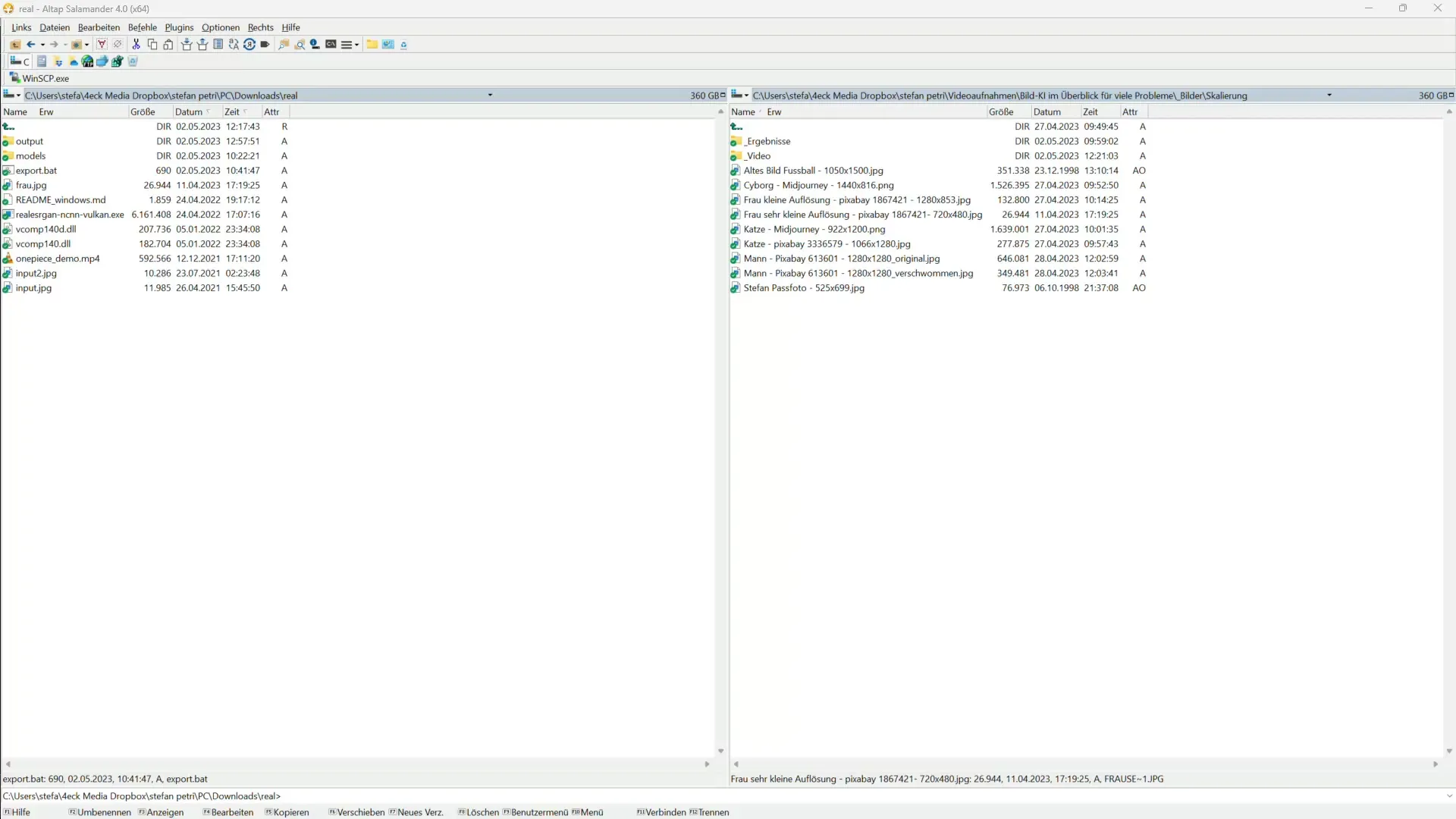The width and height of the screenshot is (1456, 819).
Task: Open the Dropbox folder drive bar icon
Action: [58, 61]
